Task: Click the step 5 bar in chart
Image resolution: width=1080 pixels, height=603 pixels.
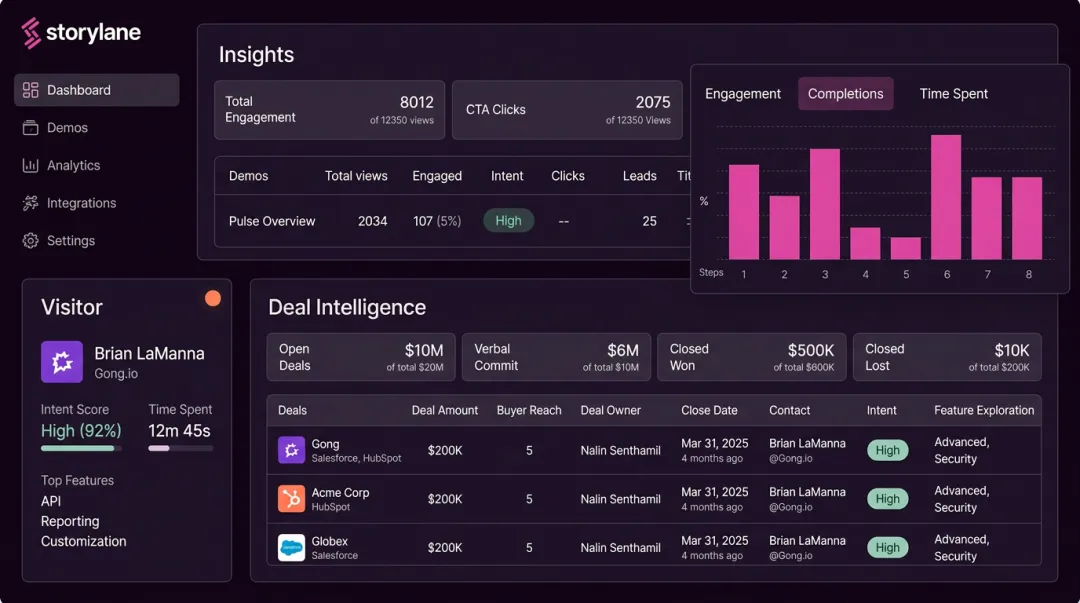Action: [906, 248]
